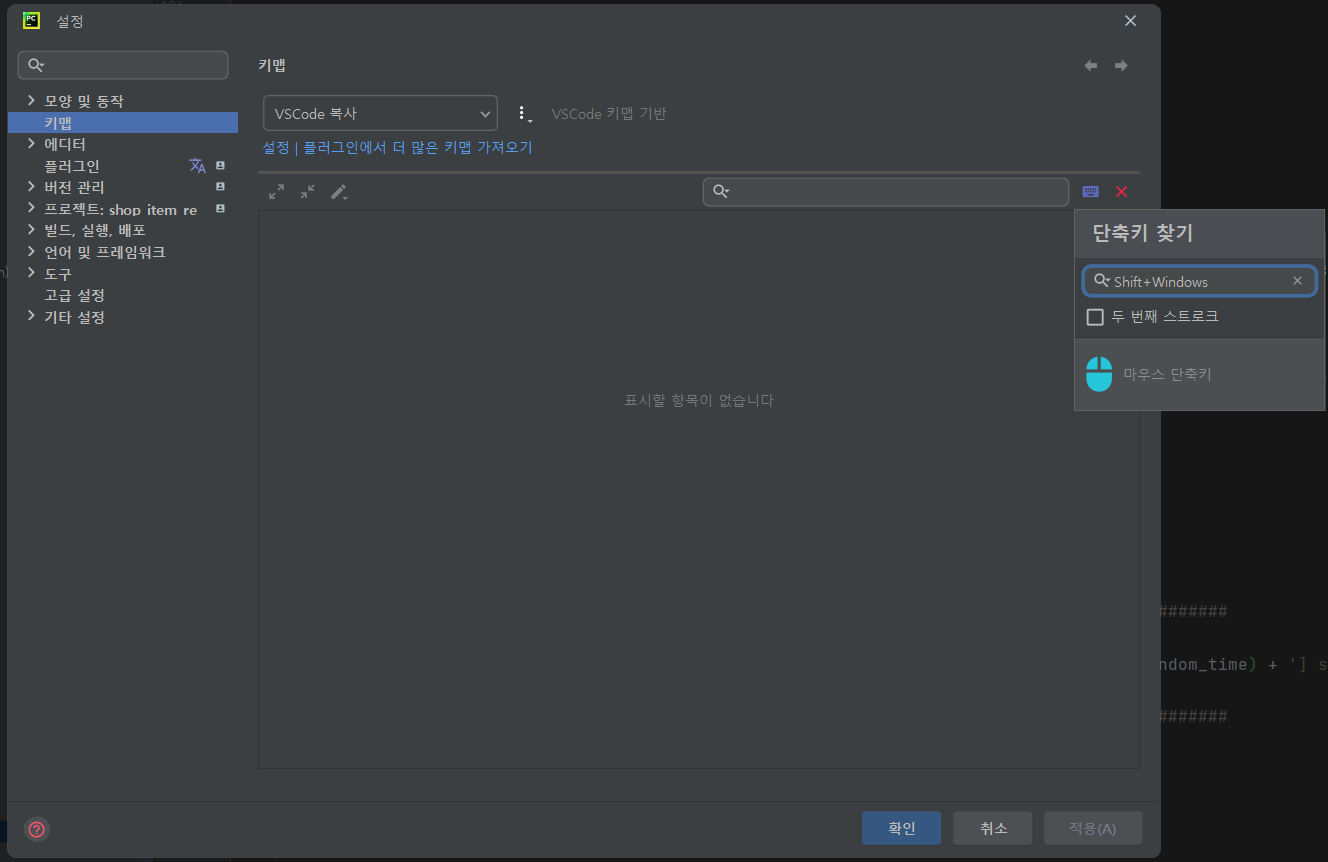Screen dimensions: 1328x862
Task: Expand the 에디터 tree node
Action: (31, 144)
